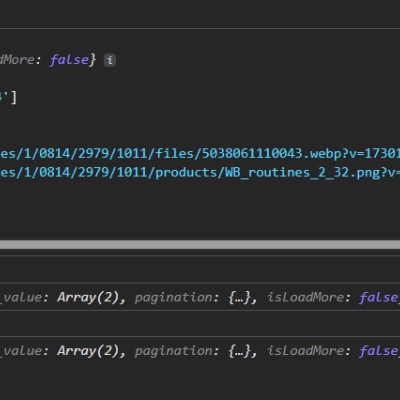Open the 5038061110043.webp file URL
400x400 pixels.
coord(200,154)
